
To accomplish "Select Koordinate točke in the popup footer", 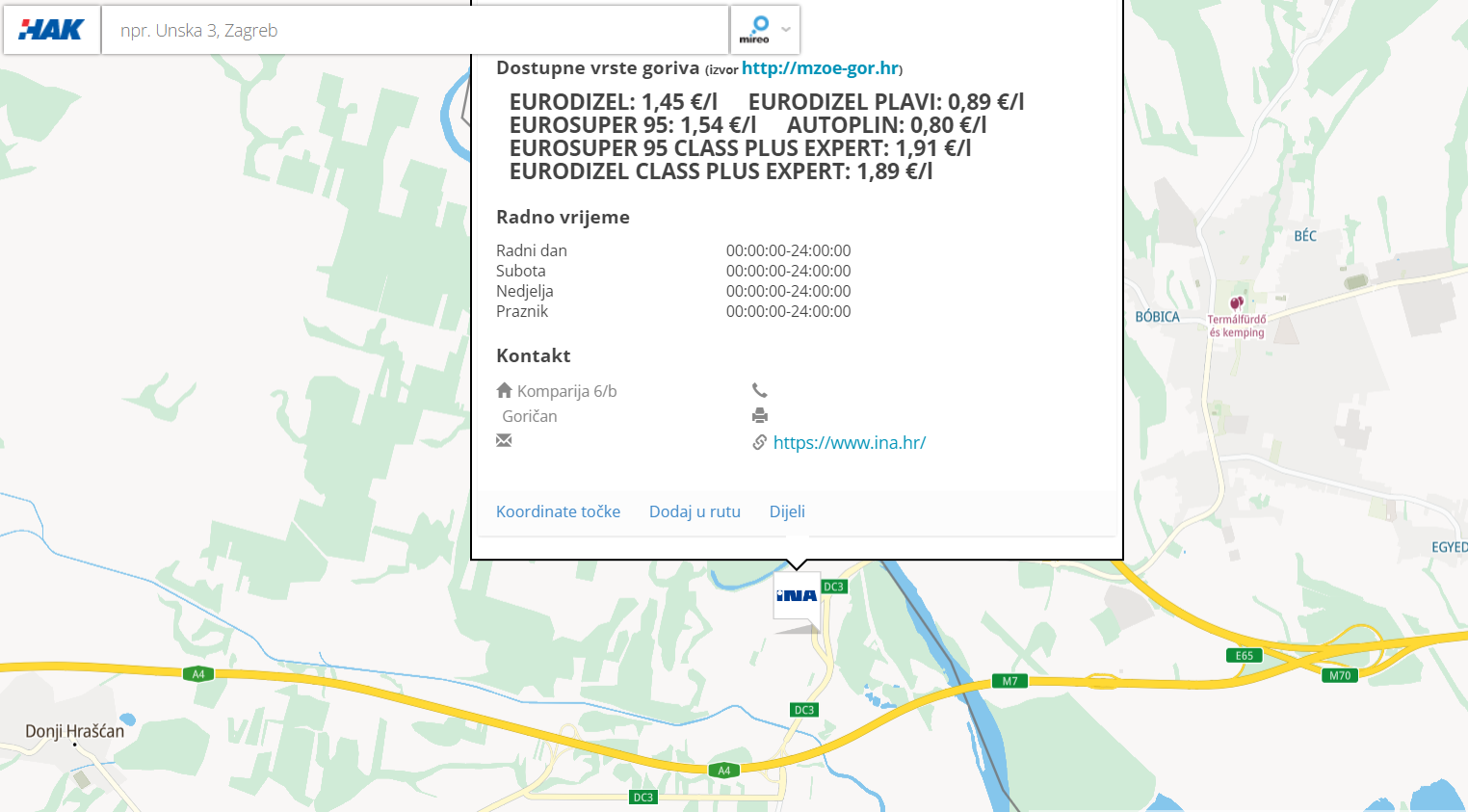I will pos(558,511).
